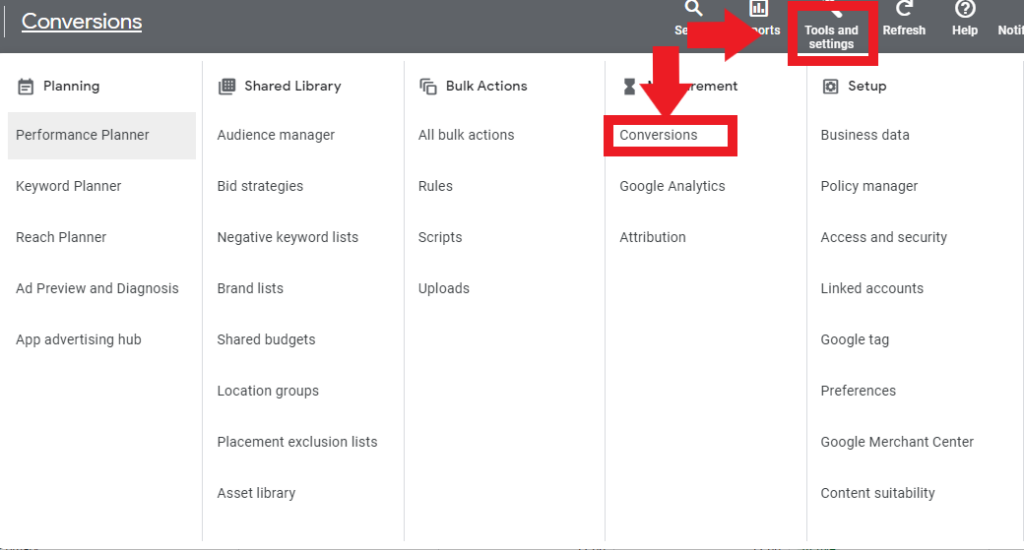
Task: Click the Bulk Actions stacked pages icon
Action: (428, 87)
